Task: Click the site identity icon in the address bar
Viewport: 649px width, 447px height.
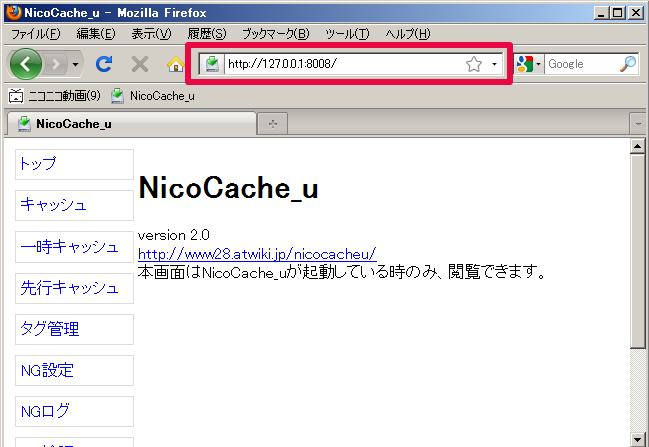Action: [212, 64]
